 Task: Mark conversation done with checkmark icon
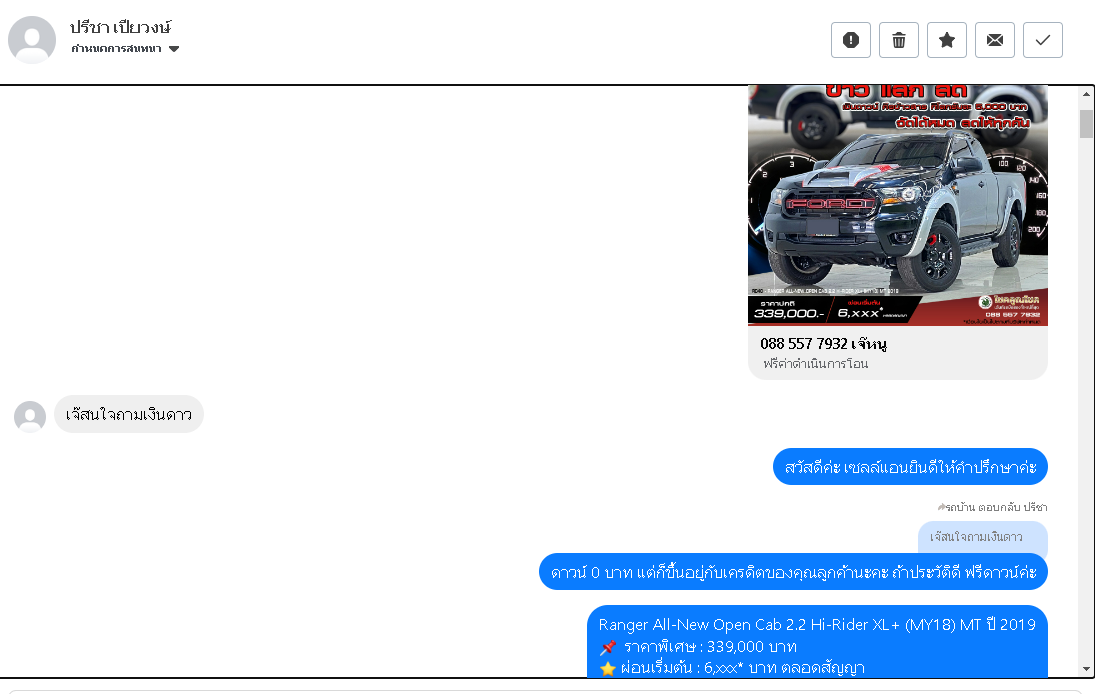(1043, 40)
